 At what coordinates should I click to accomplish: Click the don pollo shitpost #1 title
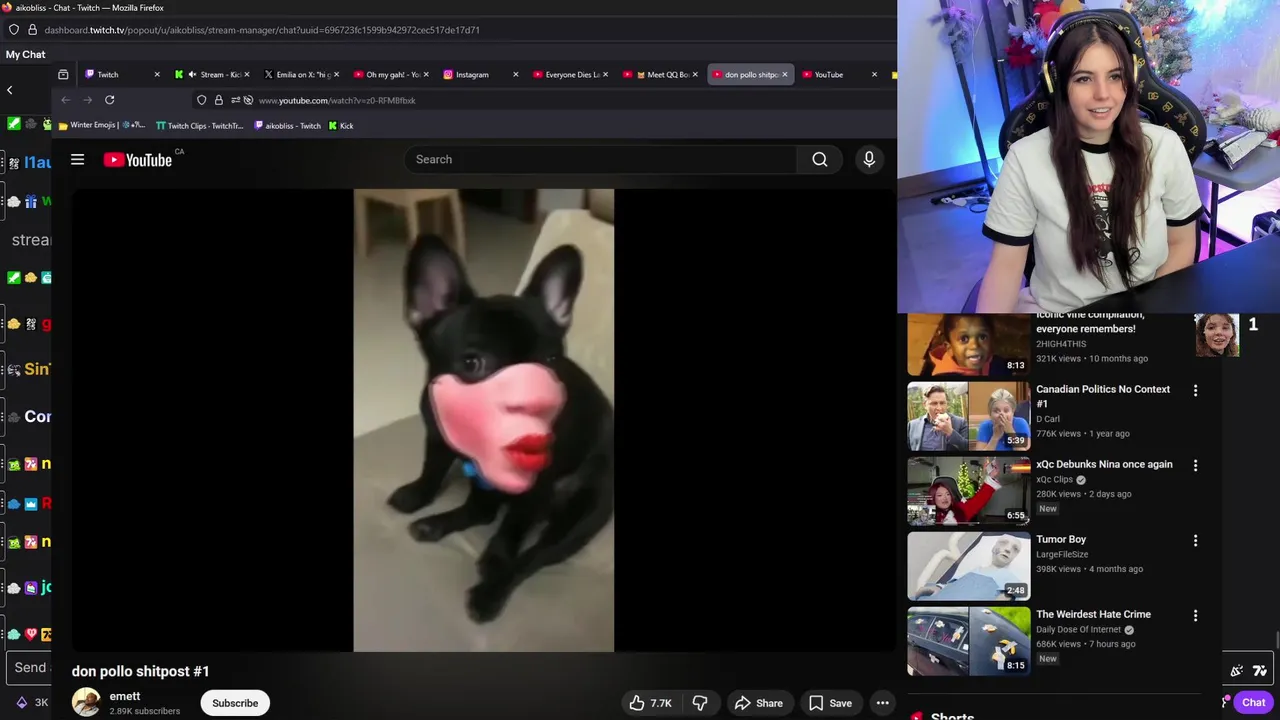[141, 671]
